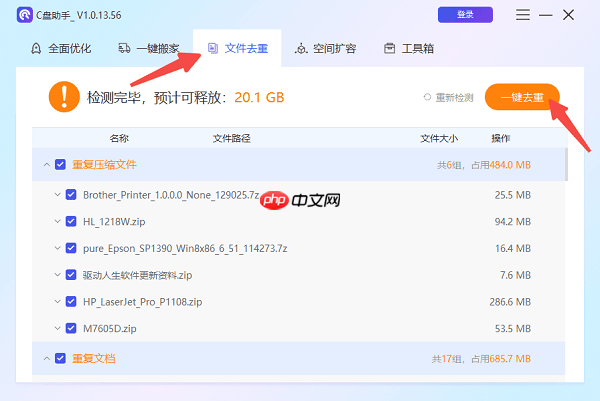Screen dimensions: 600x401
Task: Click the 文件路径 column header
Action: coord(232,138)
